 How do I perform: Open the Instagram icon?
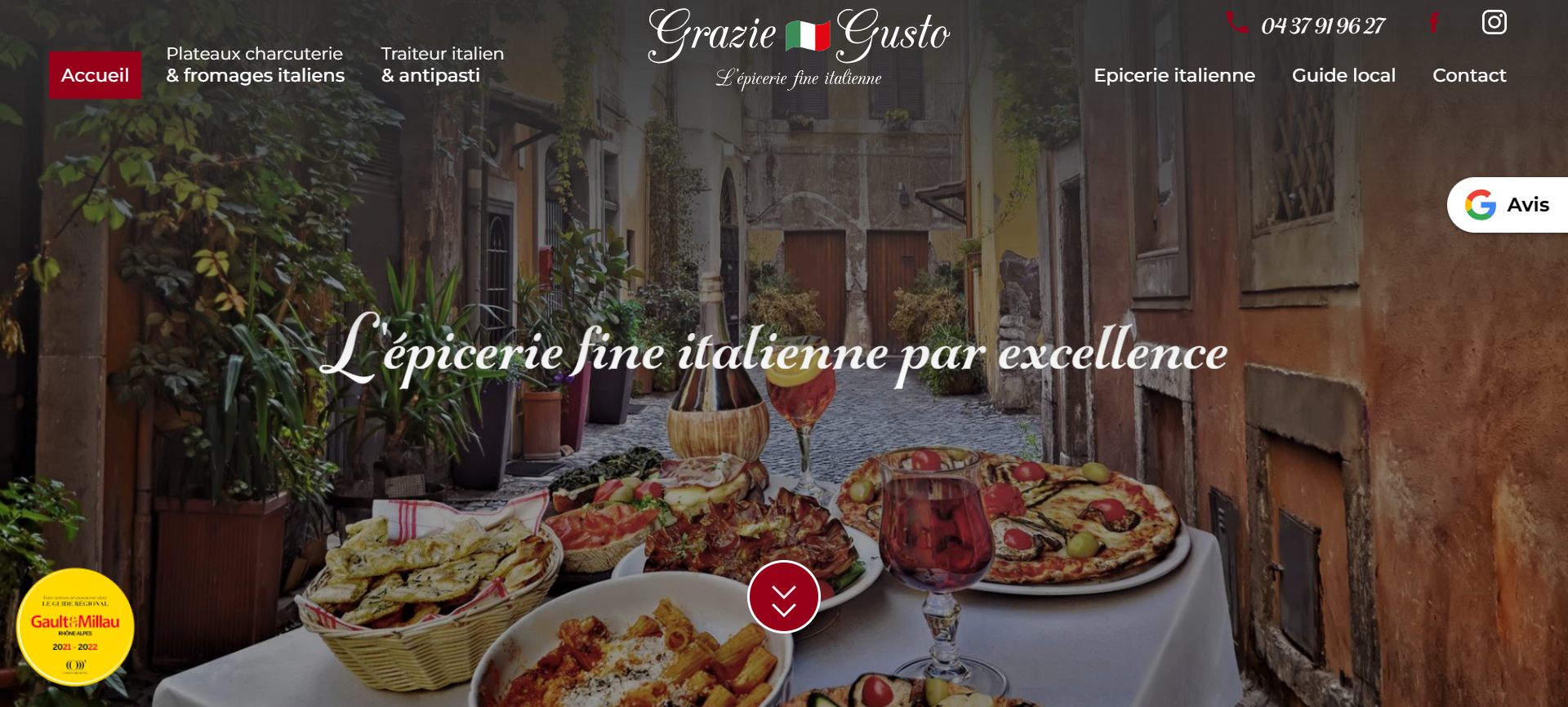pos(1494,22)
